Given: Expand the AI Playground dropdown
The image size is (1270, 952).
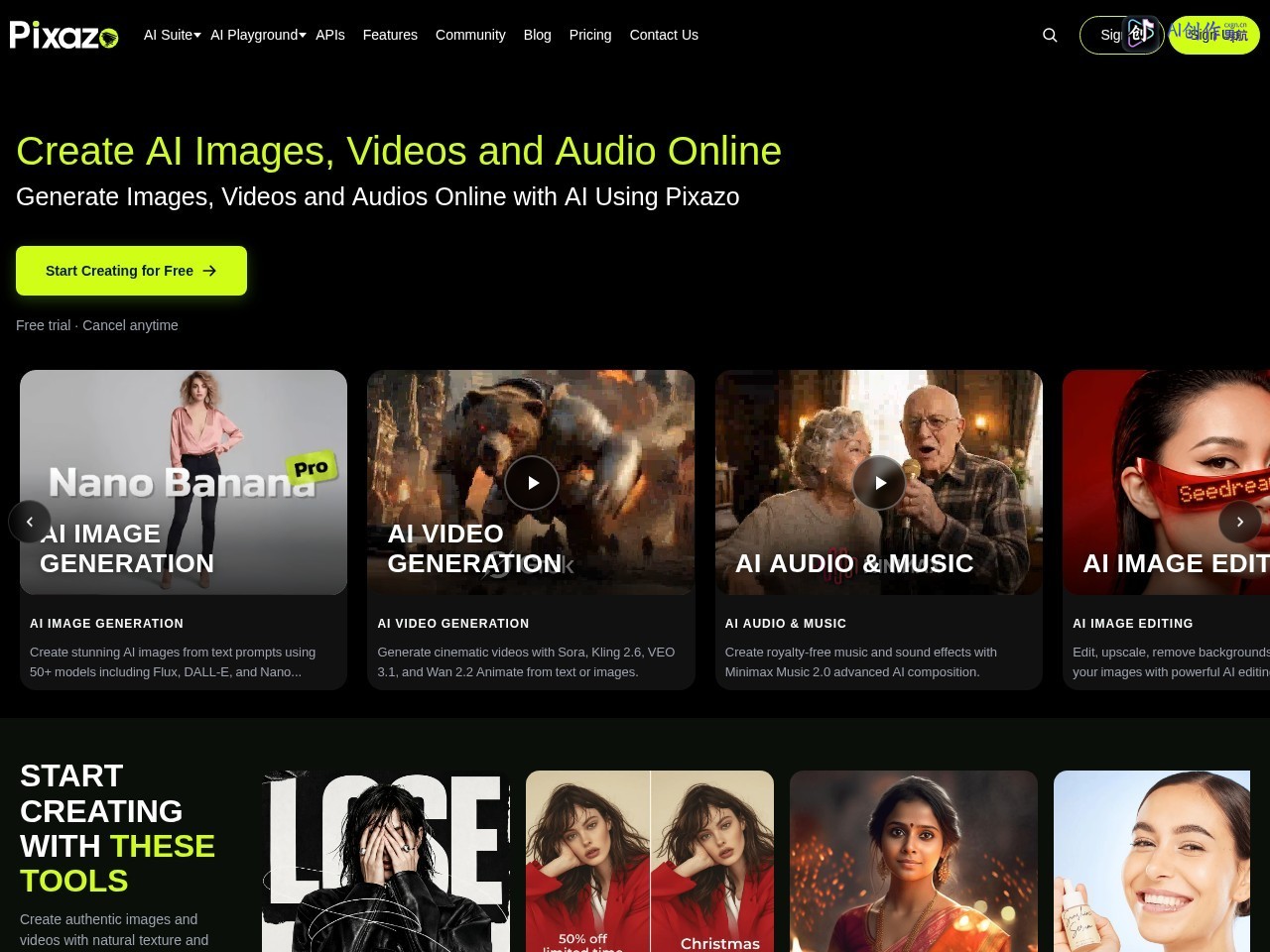Looking at the screenshot, I should click(x=258, y=35).
